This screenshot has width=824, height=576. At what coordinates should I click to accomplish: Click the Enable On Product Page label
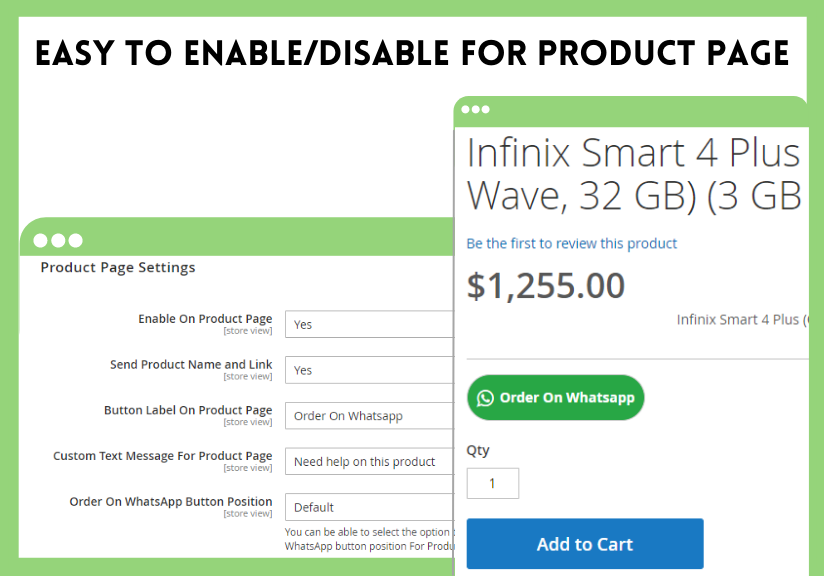[205, 319]
